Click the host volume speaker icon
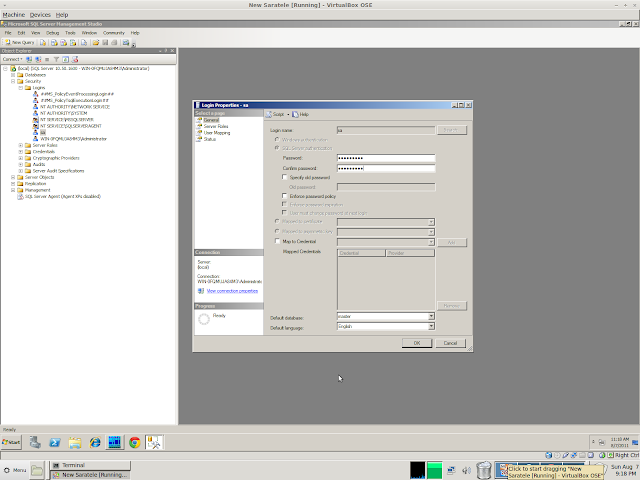Viewport: 640px width, 480px height. click(x=466, y=470)
